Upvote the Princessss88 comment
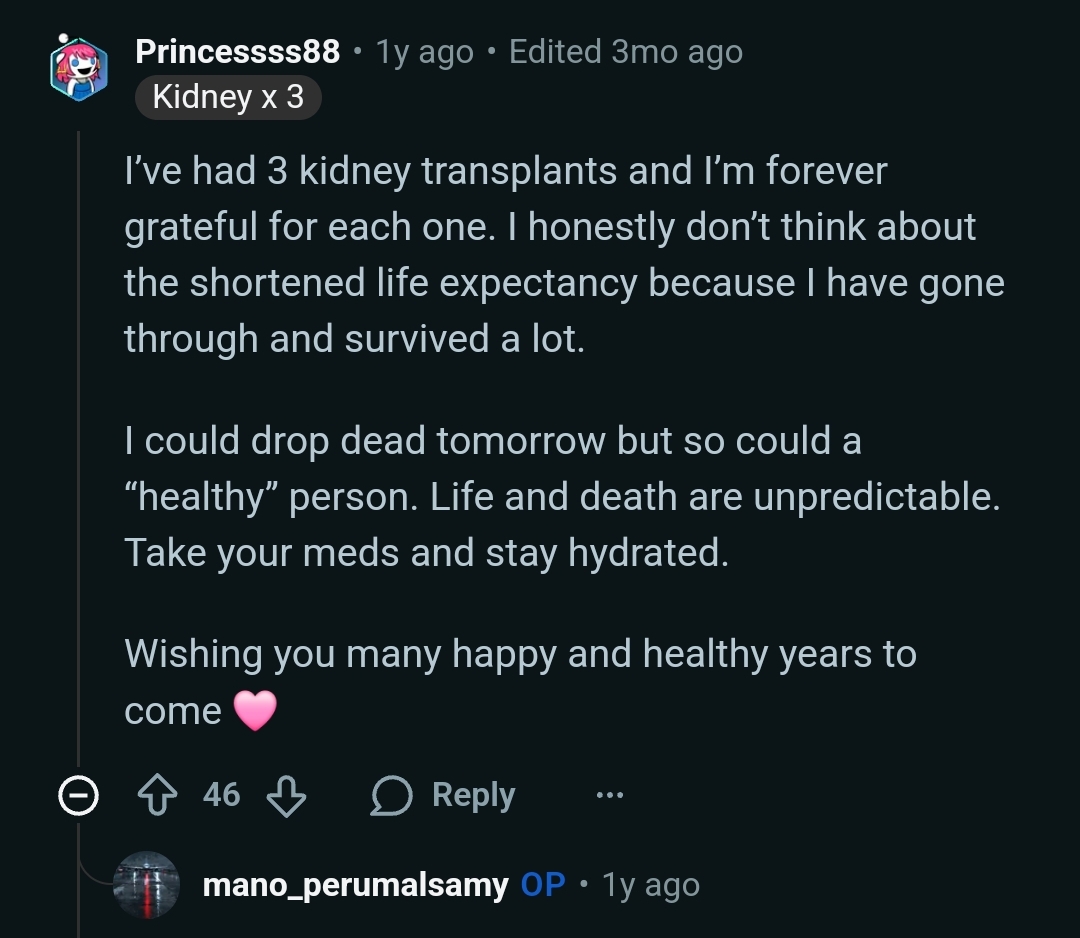 click(157, 796)
